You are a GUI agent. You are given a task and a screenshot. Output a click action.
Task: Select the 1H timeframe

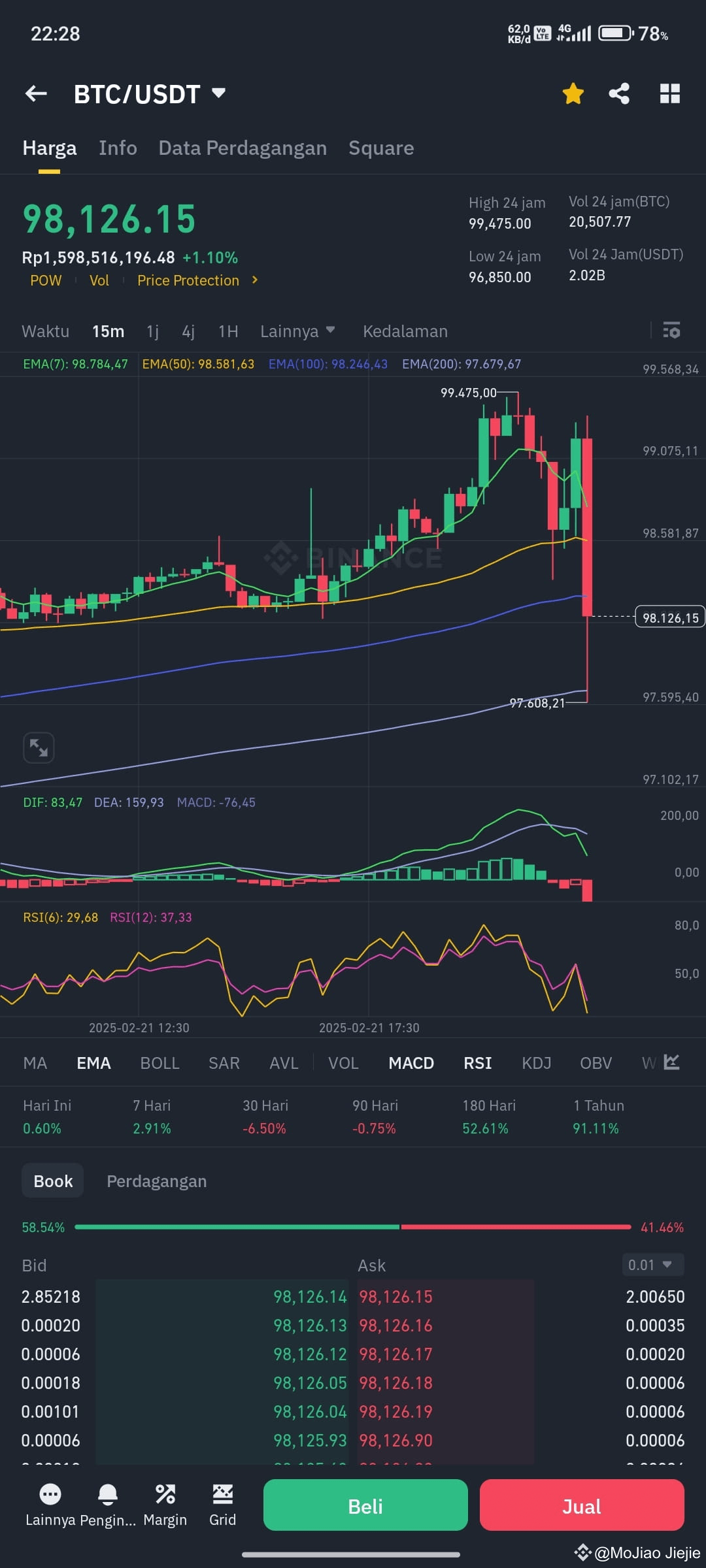[x=228, y=331]
